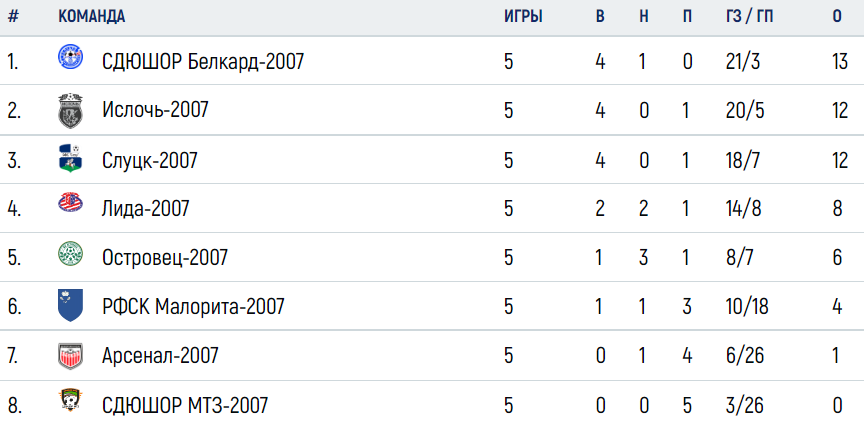Click the КОМАНДА column header
This screenshot has height=424, width=864.
coord(91,17)
